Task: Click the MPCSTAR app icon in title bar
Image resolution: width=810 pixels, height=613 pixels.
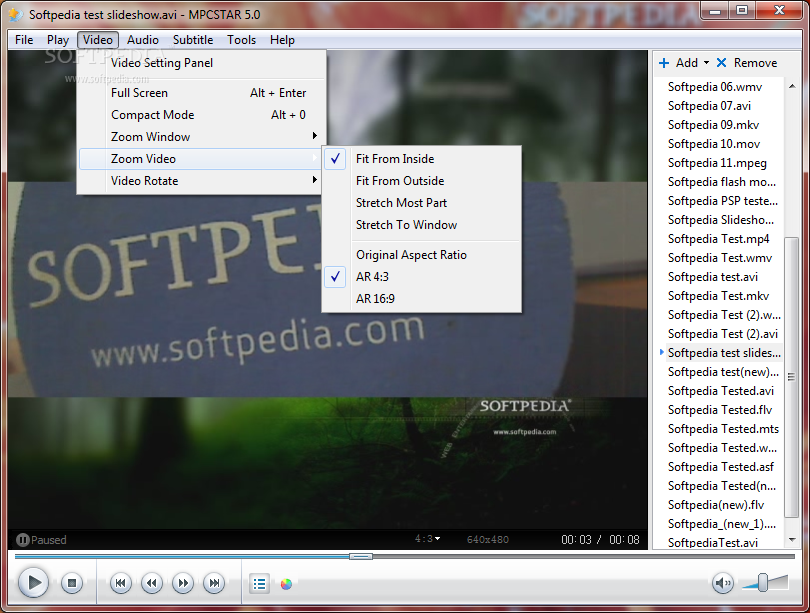Action: click(x=15, y=14)
